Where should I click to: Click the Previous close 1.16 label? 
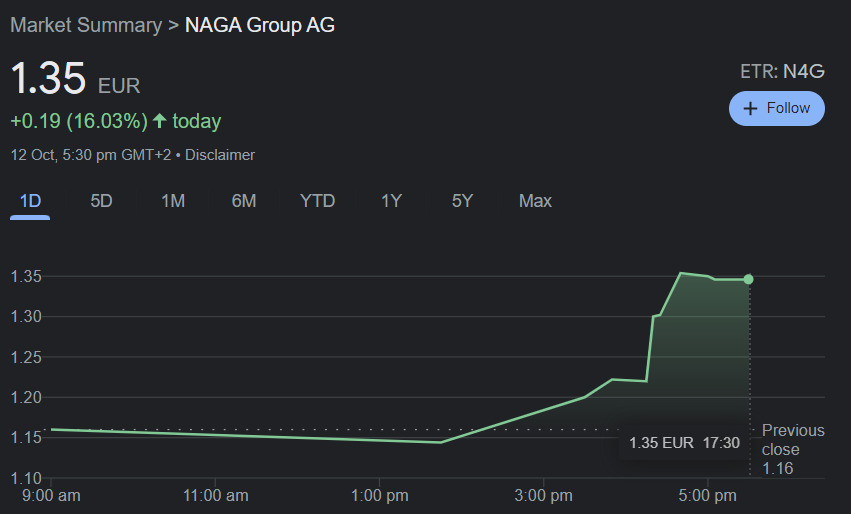pos(793,449)
